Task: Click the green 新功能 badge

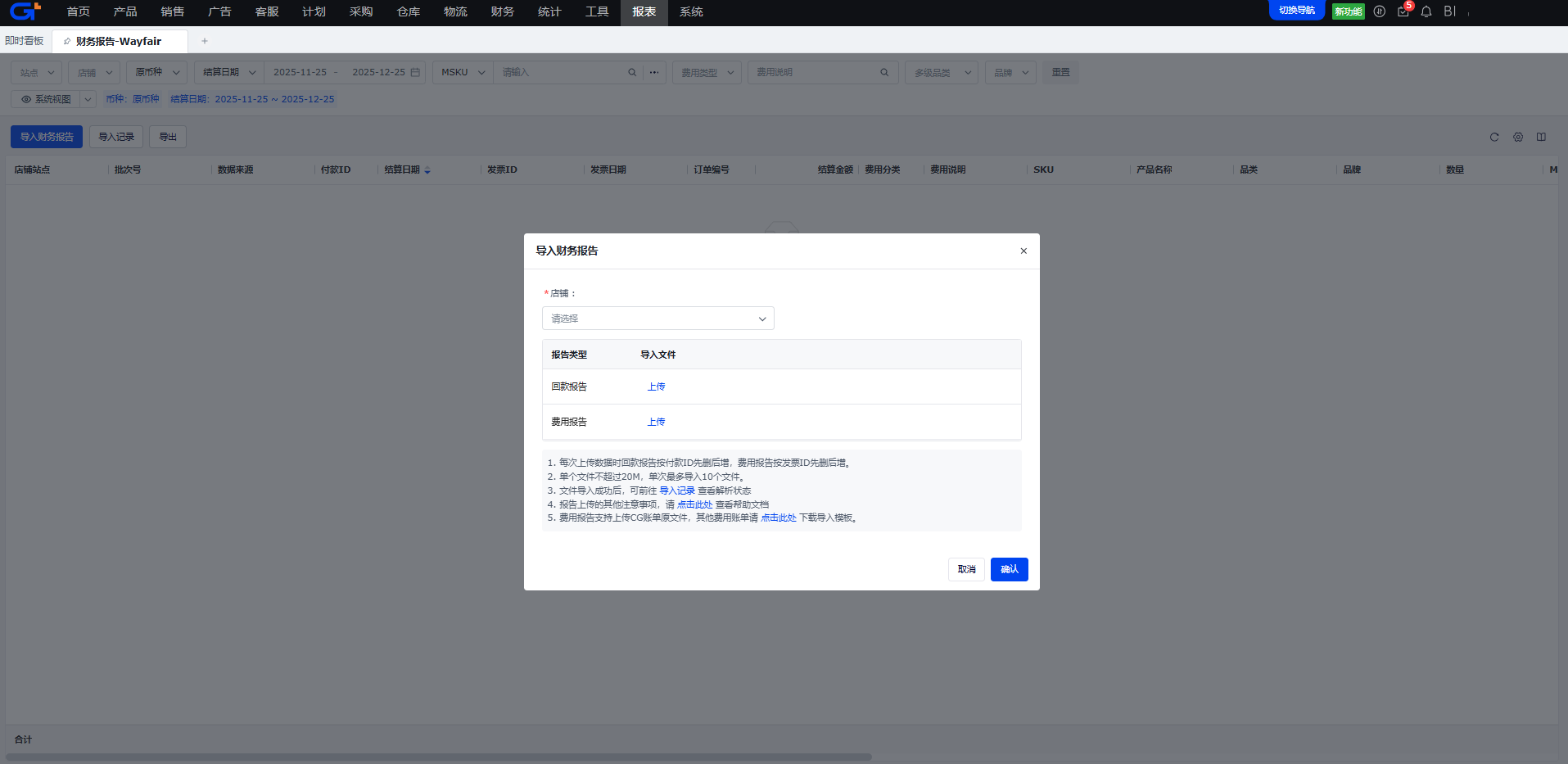Action: pyautogui.click(x=1348, y=11)
